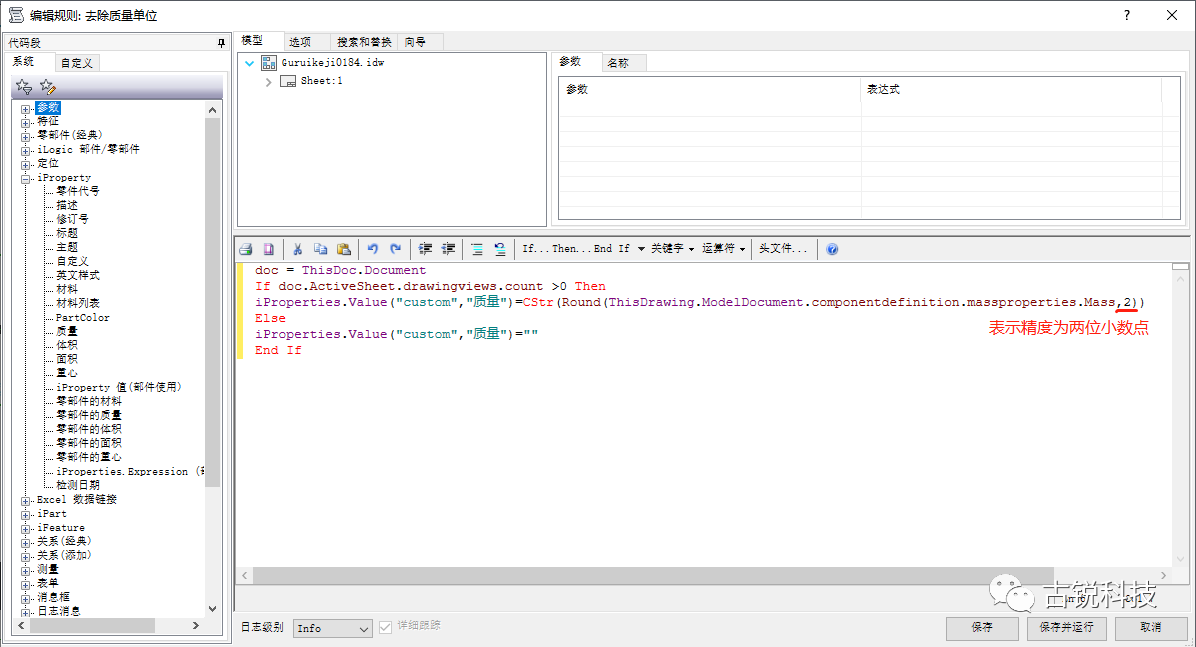This screenshot has width=1196, height=647.
Task: Expand the 参数 snippet node
Action: [x=25, y=109]
